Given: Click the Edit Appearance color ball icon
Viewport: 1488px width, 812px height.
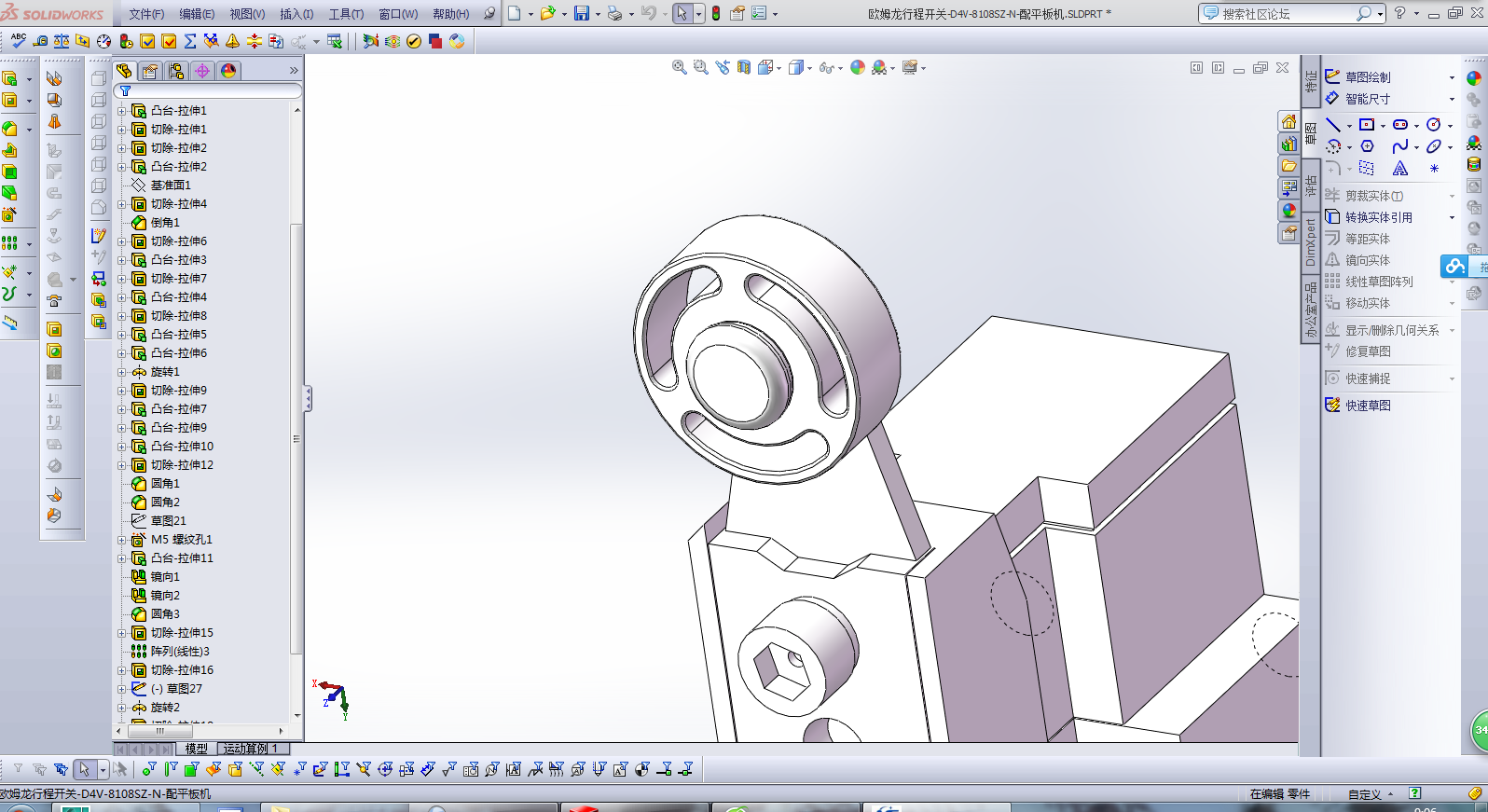Looking at the screenshot, I should tap(858, 67).
